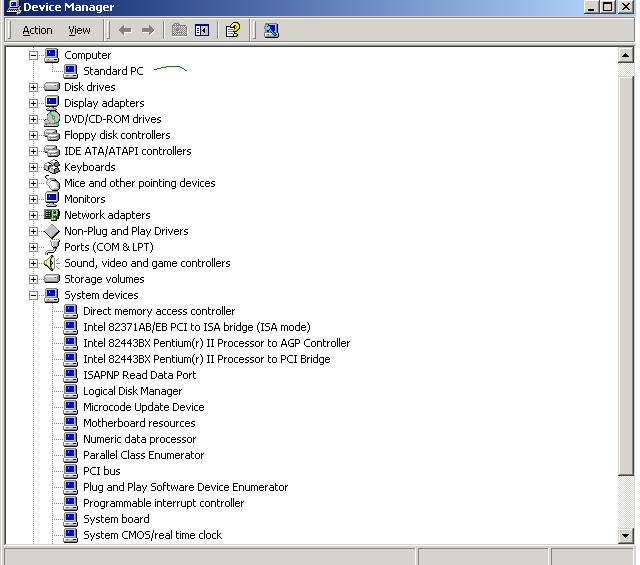Expand Sound, video and game controllers
640x565 pixels.
click(x=33, y=263)
